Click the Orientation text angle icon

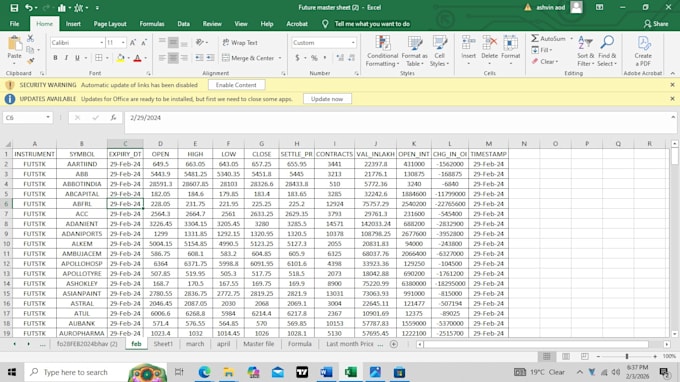(199, 42)
